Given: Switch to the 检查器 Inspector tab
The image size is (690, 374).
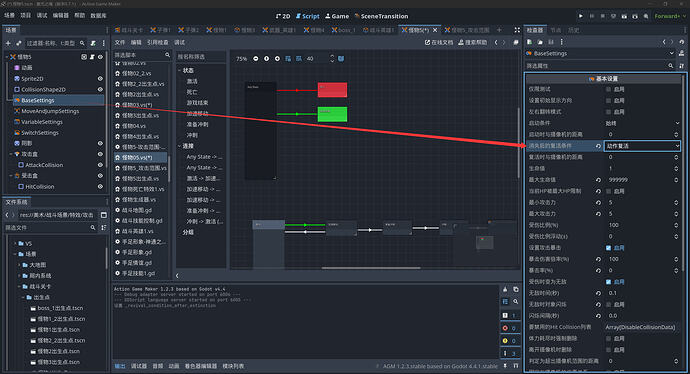Looking at the screenshot, I should [535, 30].
